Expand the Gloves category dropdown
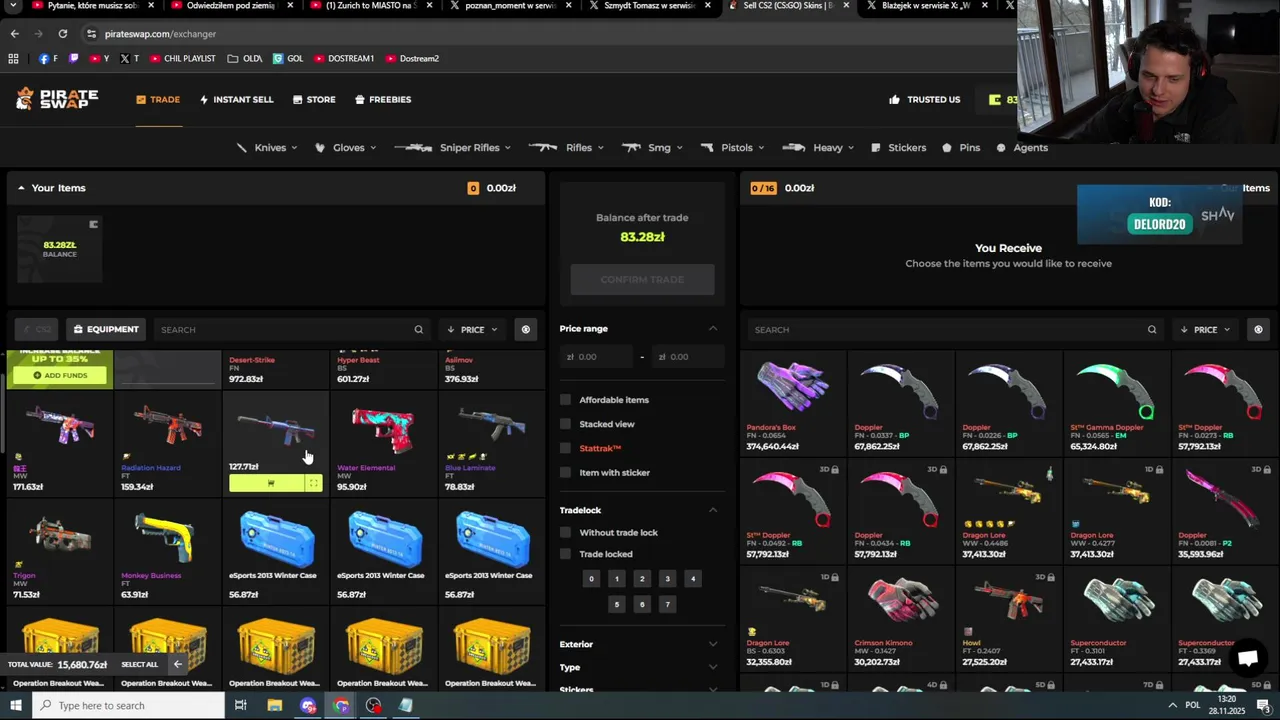The image size is (1280, 720). 346,148
